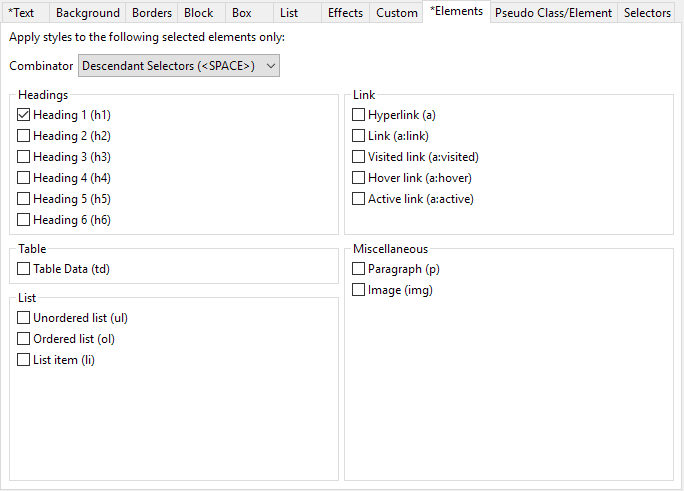The height and width of the screenshot is (491, 684).
Task: Open the Effects tab
Action: (x=345, y=13)
